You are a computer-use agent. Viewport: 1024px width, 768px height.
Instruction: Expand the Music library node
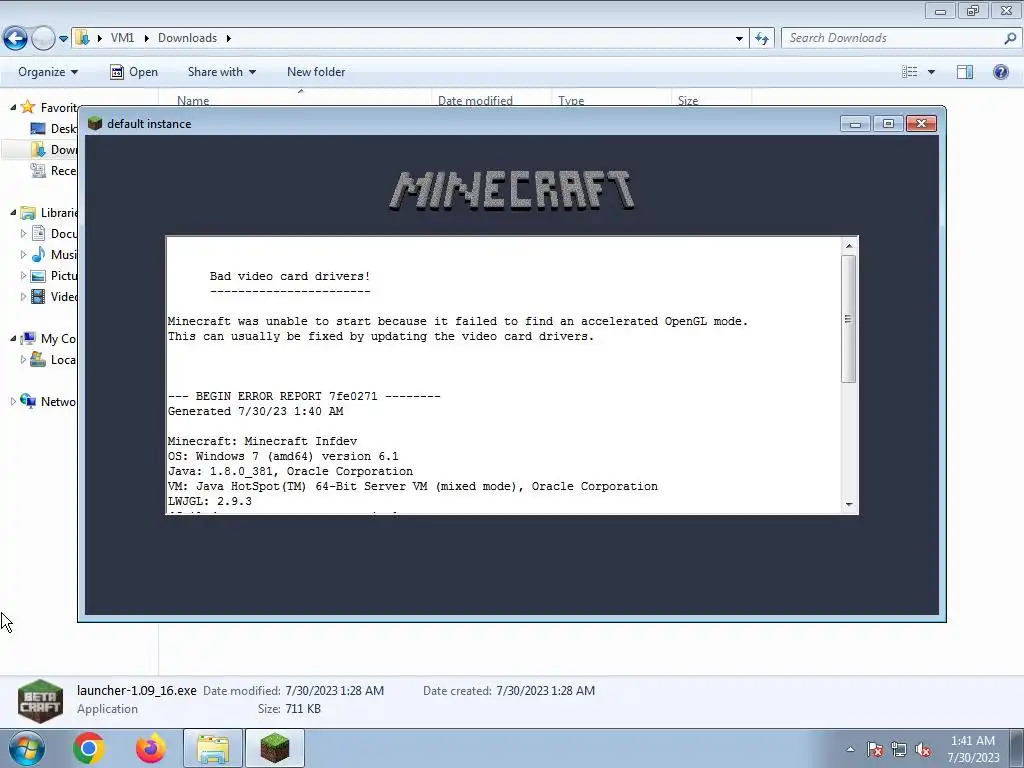(24, 254)
